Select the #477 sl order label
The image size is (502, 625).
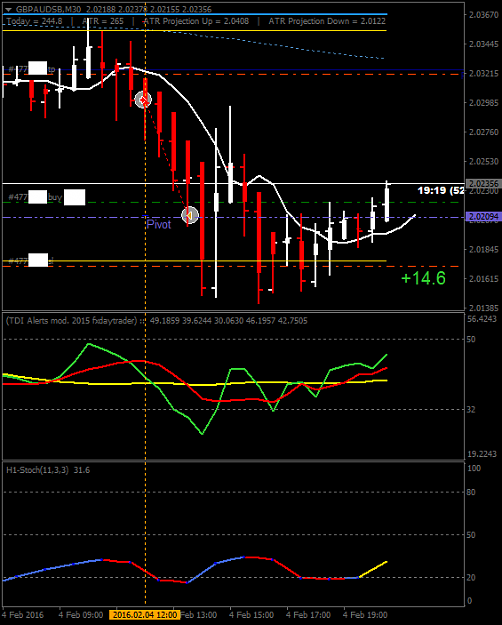[31, 261]
